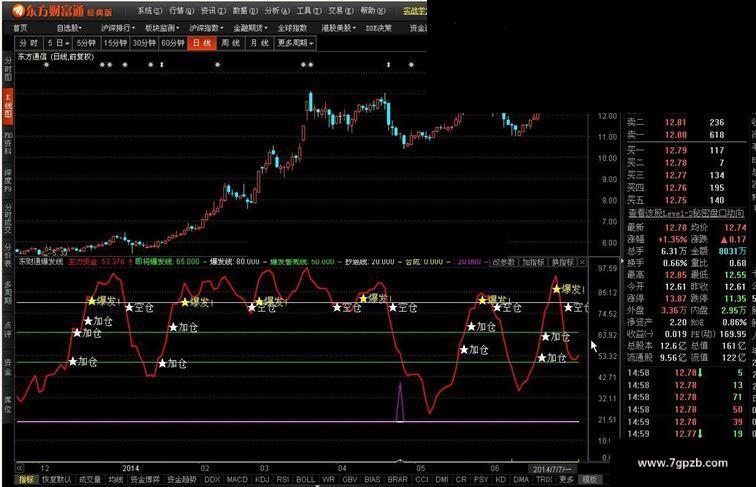
Task: Expand the 自选股 dropdown
Action: (x=69, y=28)
